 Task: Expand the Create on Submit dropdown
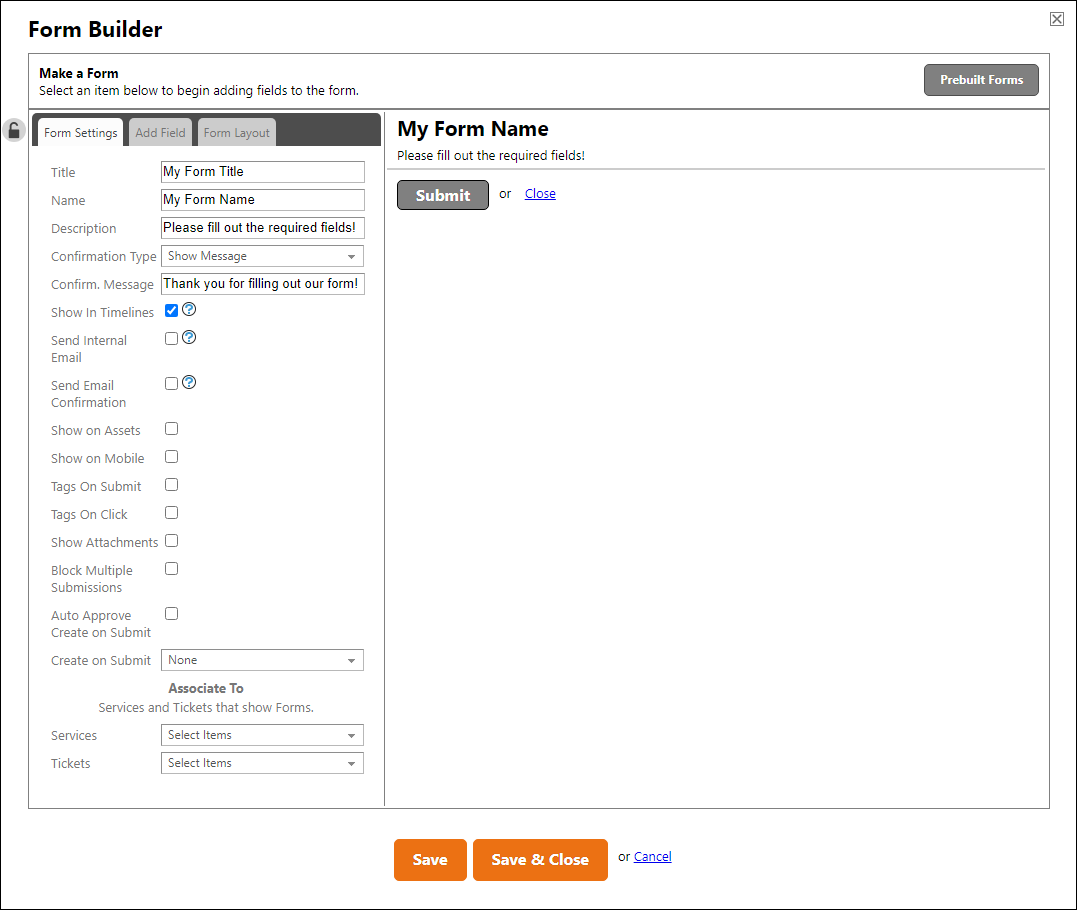tap(262, 660)
